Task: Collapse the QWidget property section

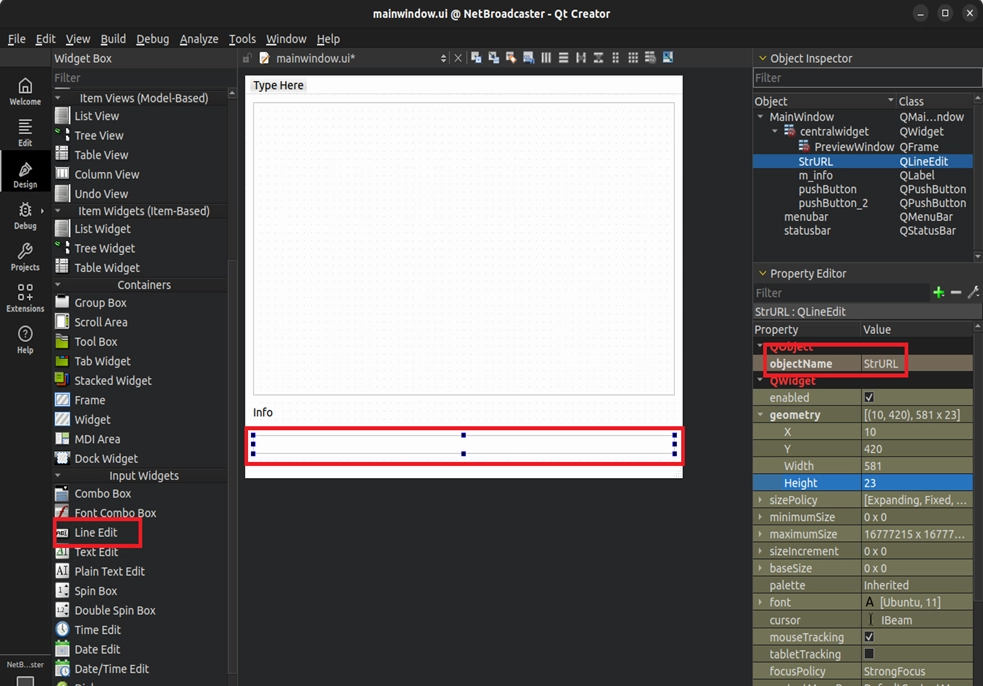Action: tap(760, 380)
